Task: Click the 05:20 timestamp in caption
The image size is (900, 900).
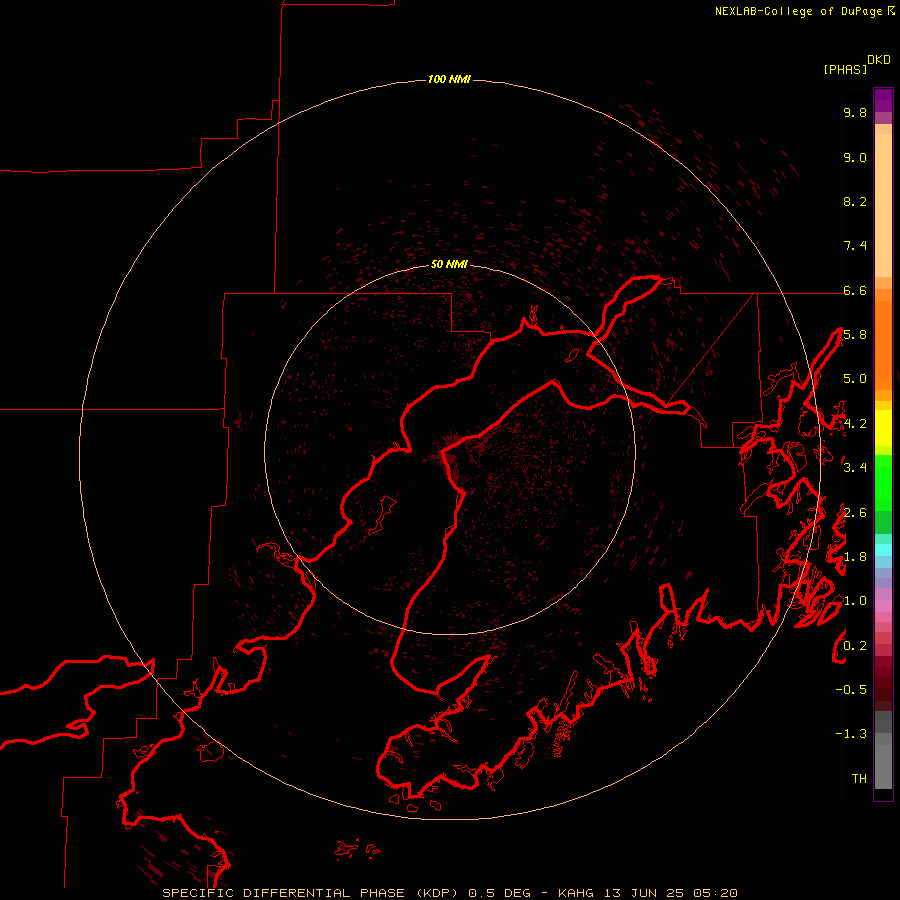Action: tap(715, 893)
